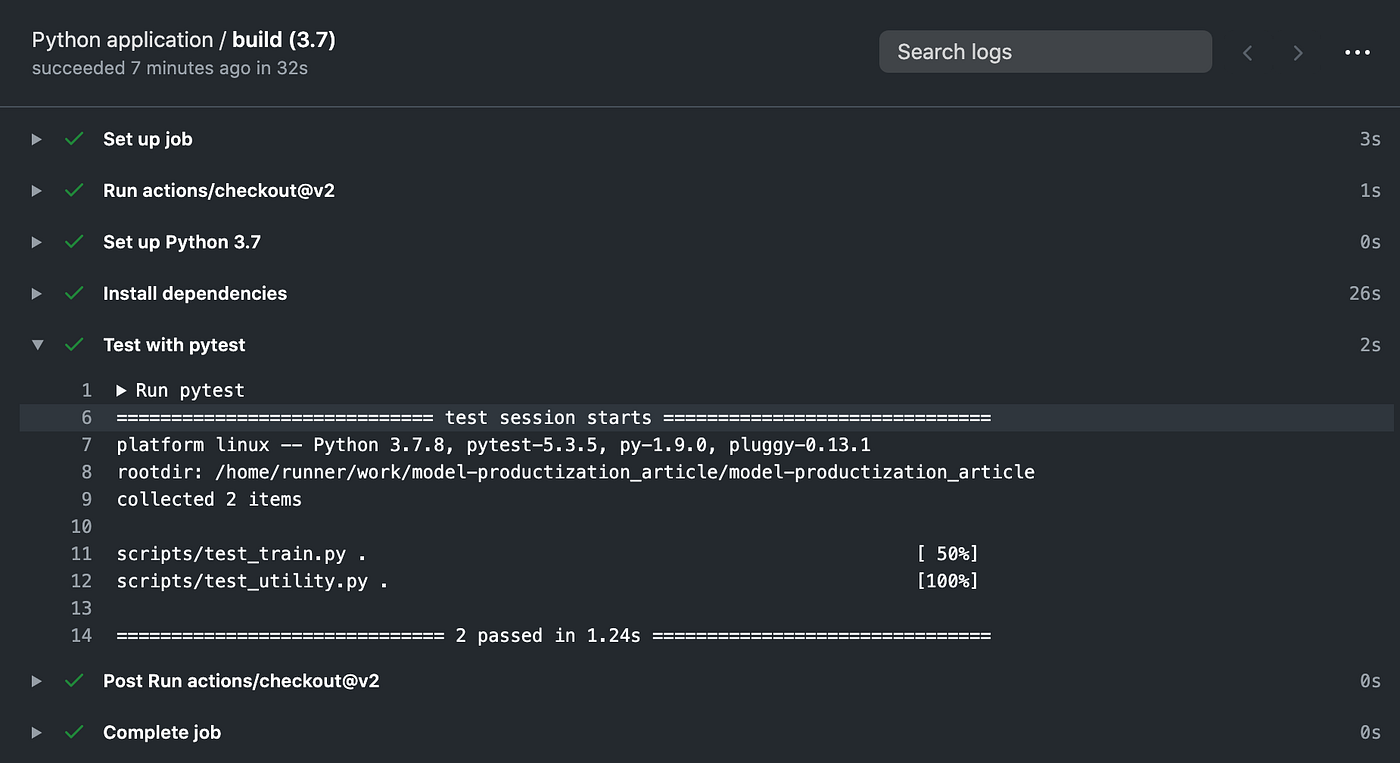Click the Search logs input field
Screen dimensions: 1400x763
[1044, 52]
